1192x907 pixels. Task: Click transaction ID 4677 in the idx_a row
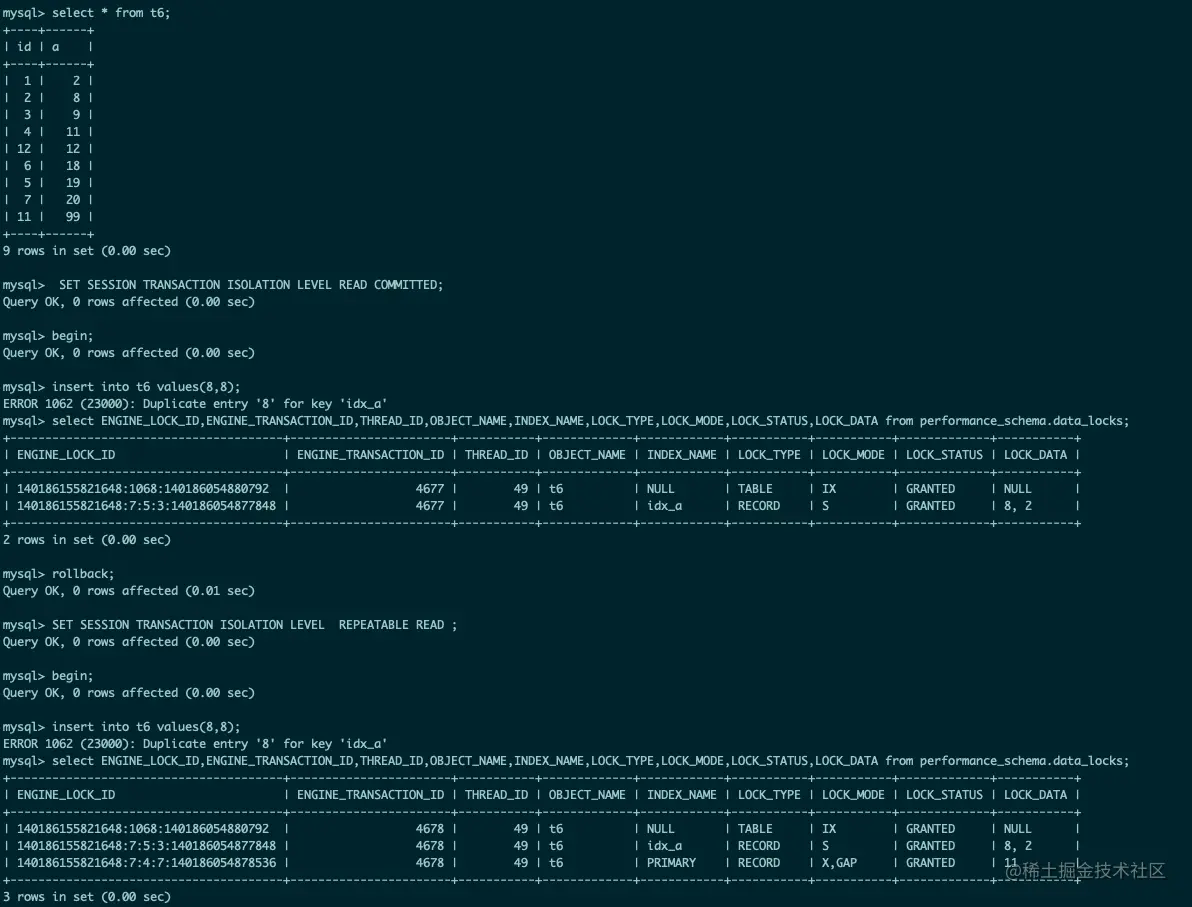[x=430, y=506]
